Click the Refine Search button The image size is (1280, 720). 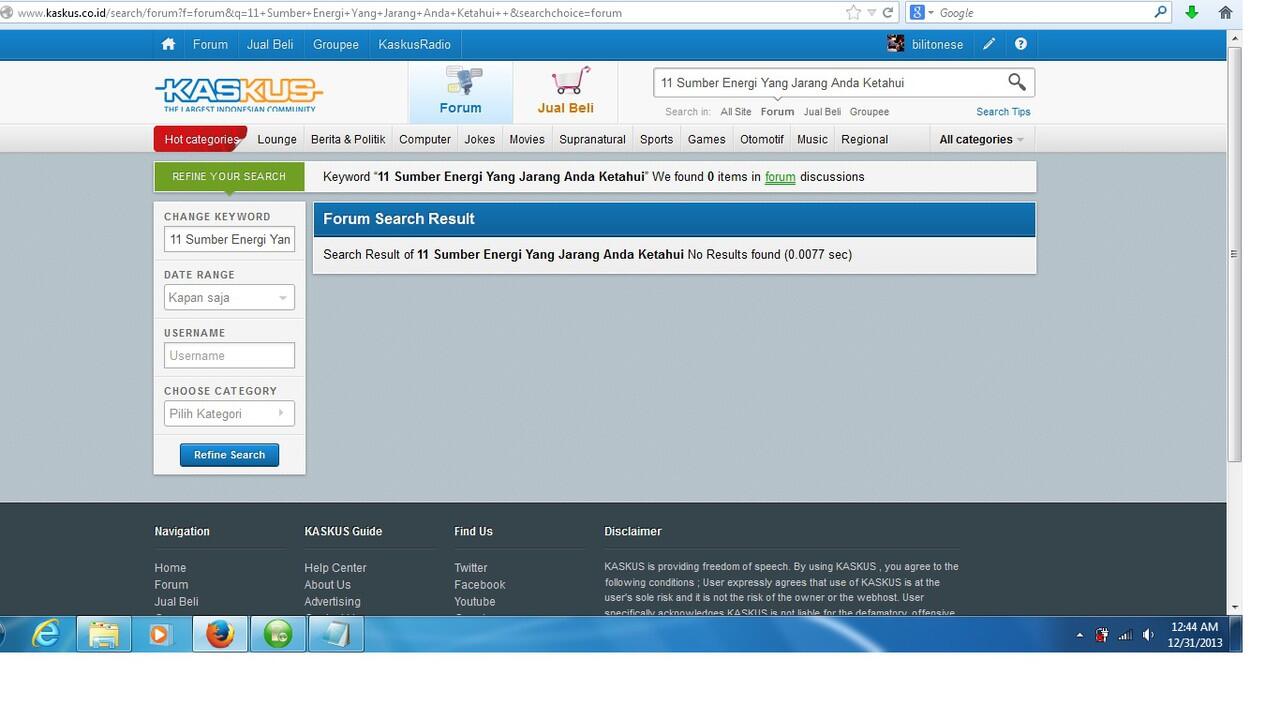click(x=229, y=455)
